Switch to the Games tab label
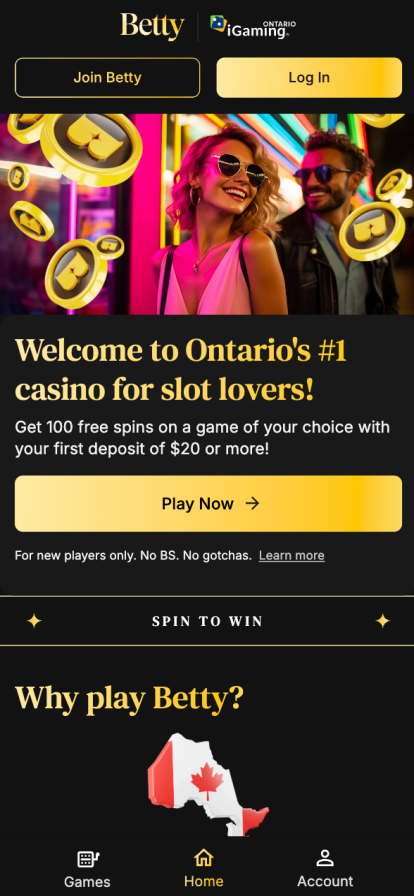Image resolution: width=414 pixels, height=896 pixels. tap(87, 882)
